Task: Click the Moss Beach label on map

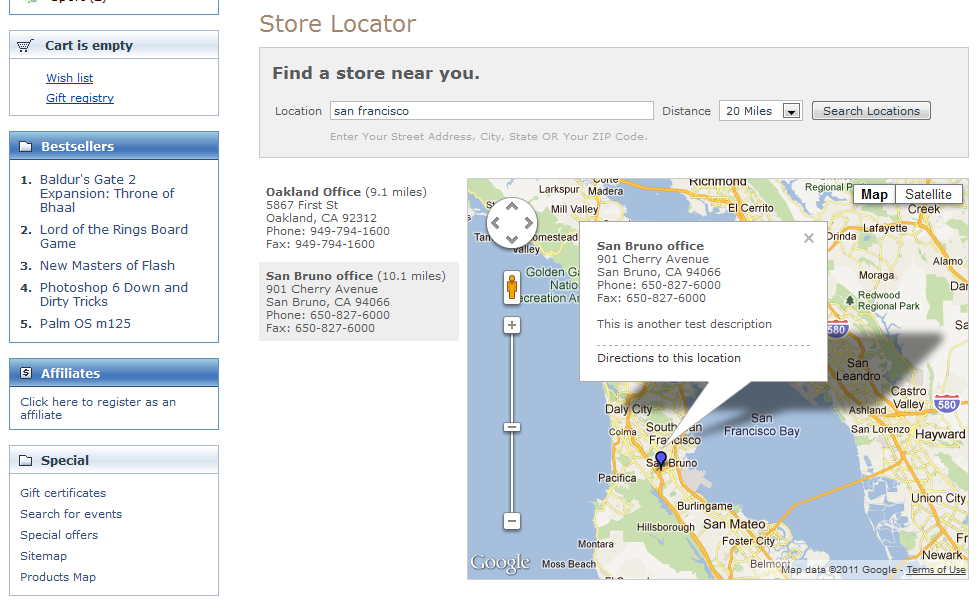Action: tap(569, 564)
